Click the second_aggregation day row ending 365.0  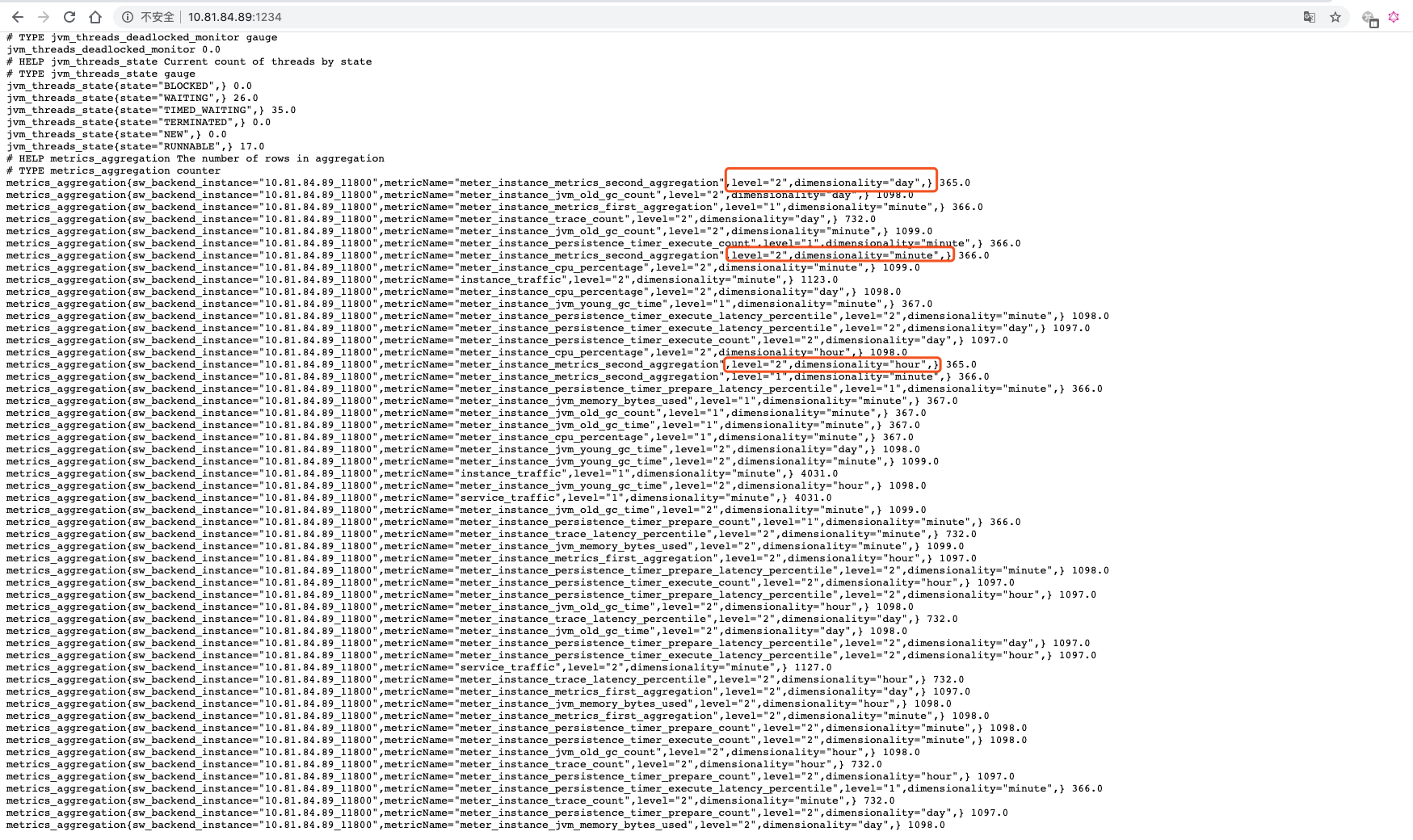tap(489, 183)
